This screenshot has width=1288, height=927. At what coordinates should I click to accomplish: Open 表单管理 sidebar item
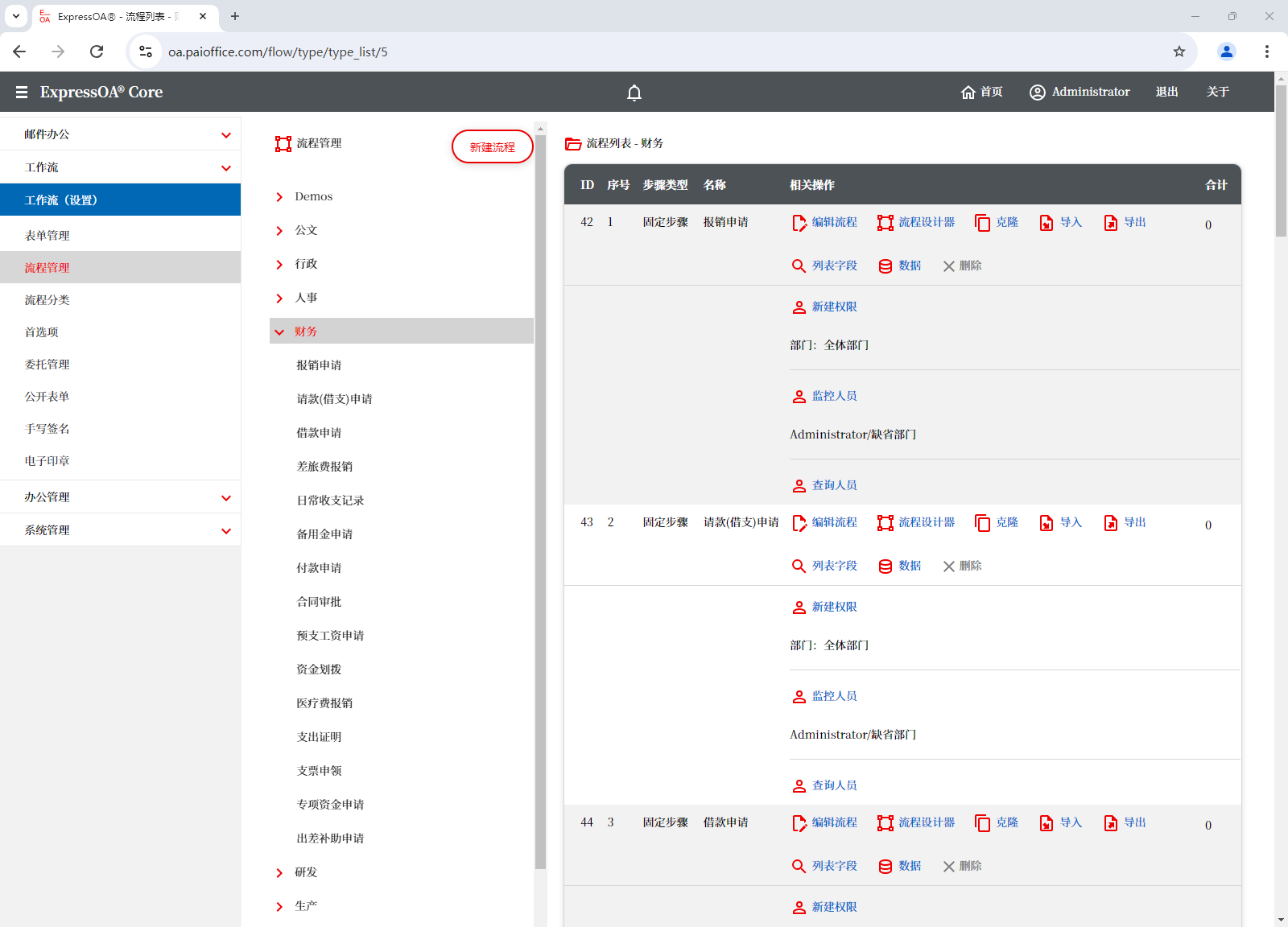(x=121, y=235)
